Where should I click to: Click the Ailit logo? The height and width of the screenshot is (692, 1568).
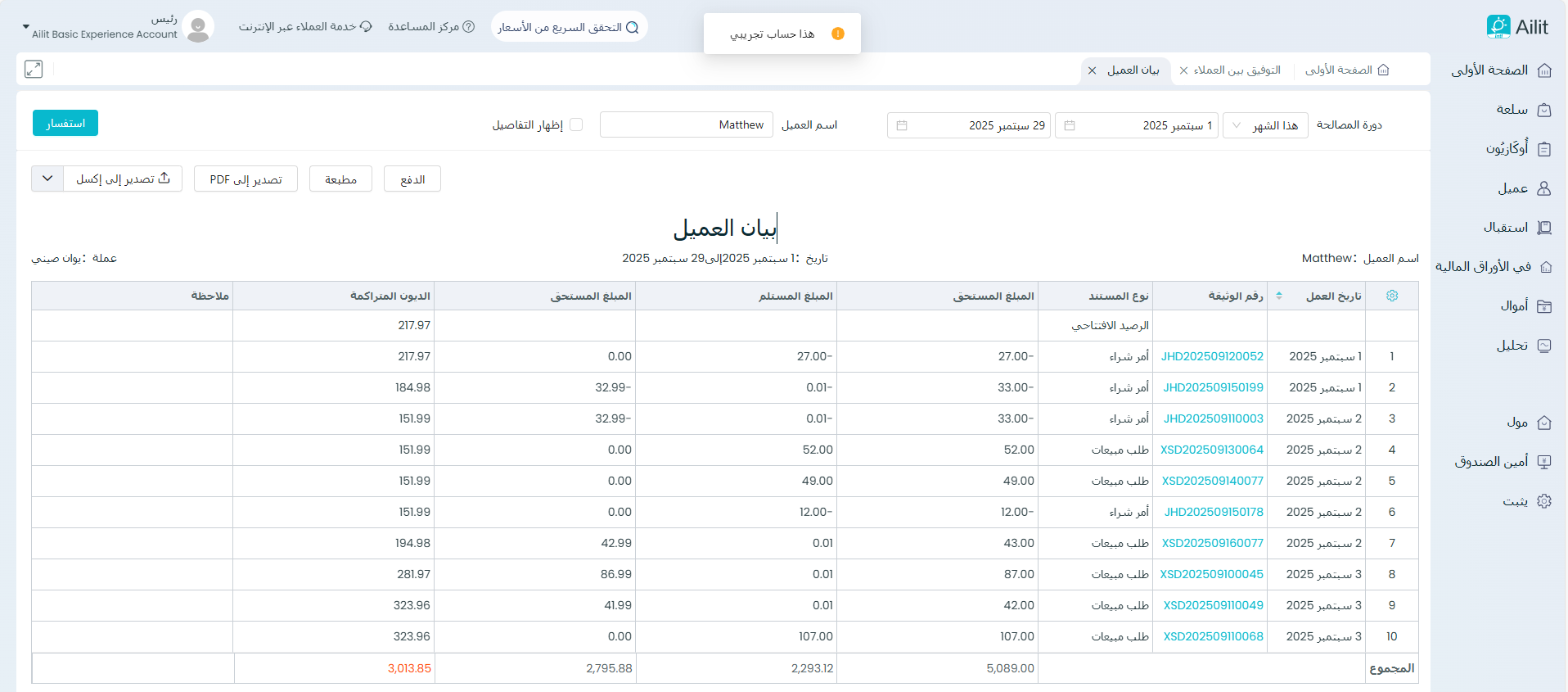point(1517,27)
